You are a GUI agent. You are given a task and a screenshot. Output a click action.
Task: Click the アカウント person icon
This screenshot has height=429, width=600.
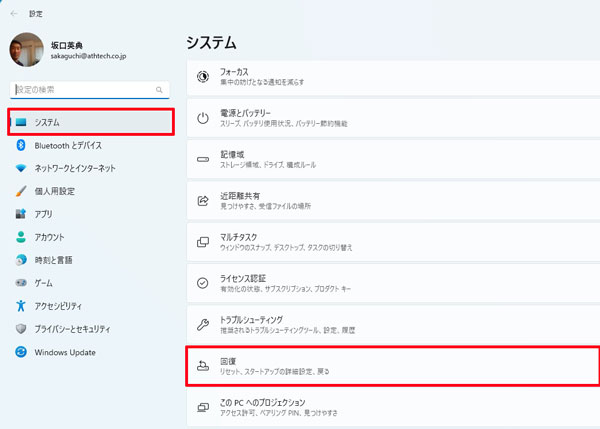pyautogui.click(x=20, y=237)
